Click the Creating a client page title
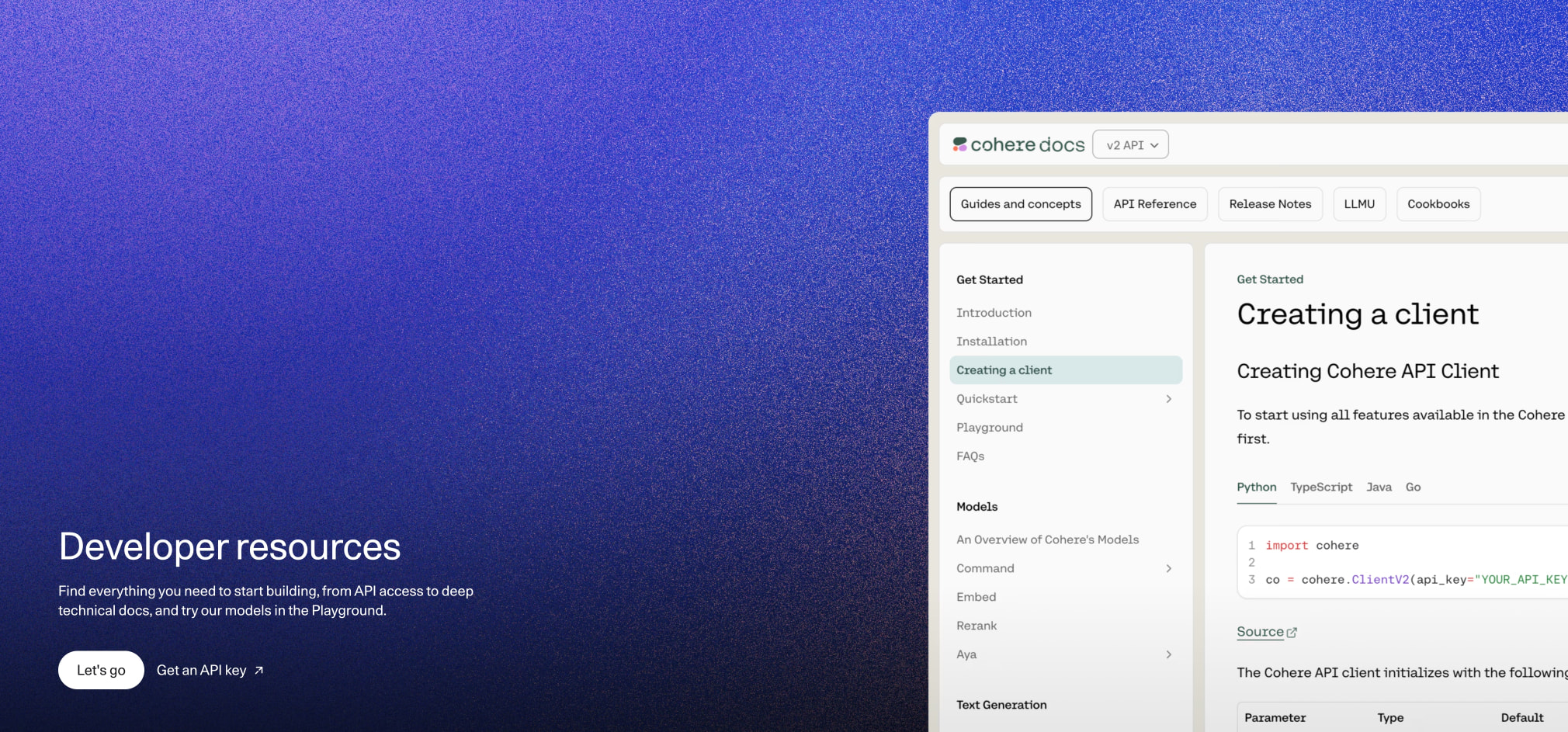The height and width of the screenshot is (732, 1568). coord(1358,314)
